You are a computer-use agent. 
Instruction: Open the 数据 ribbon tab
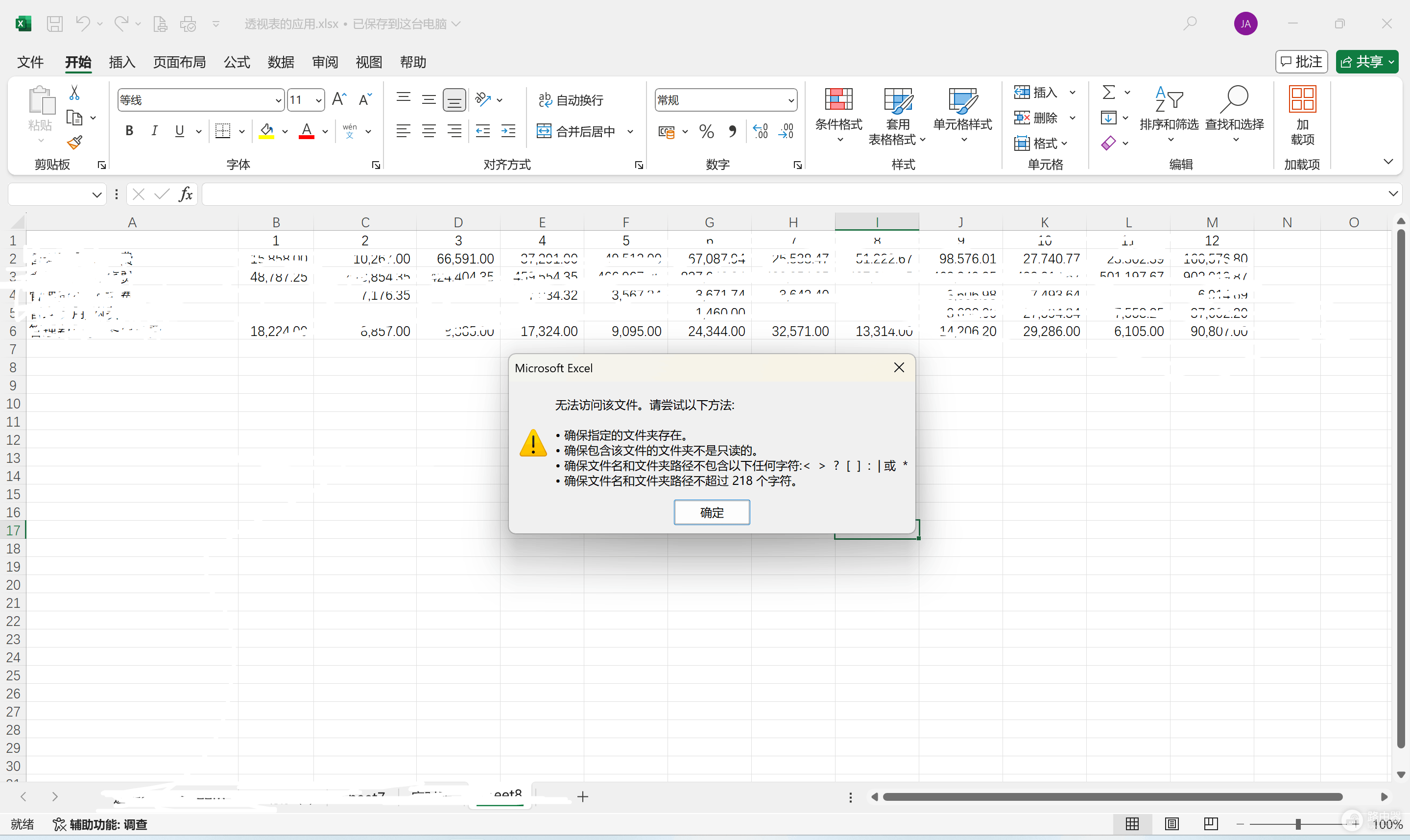coord(281,62)
